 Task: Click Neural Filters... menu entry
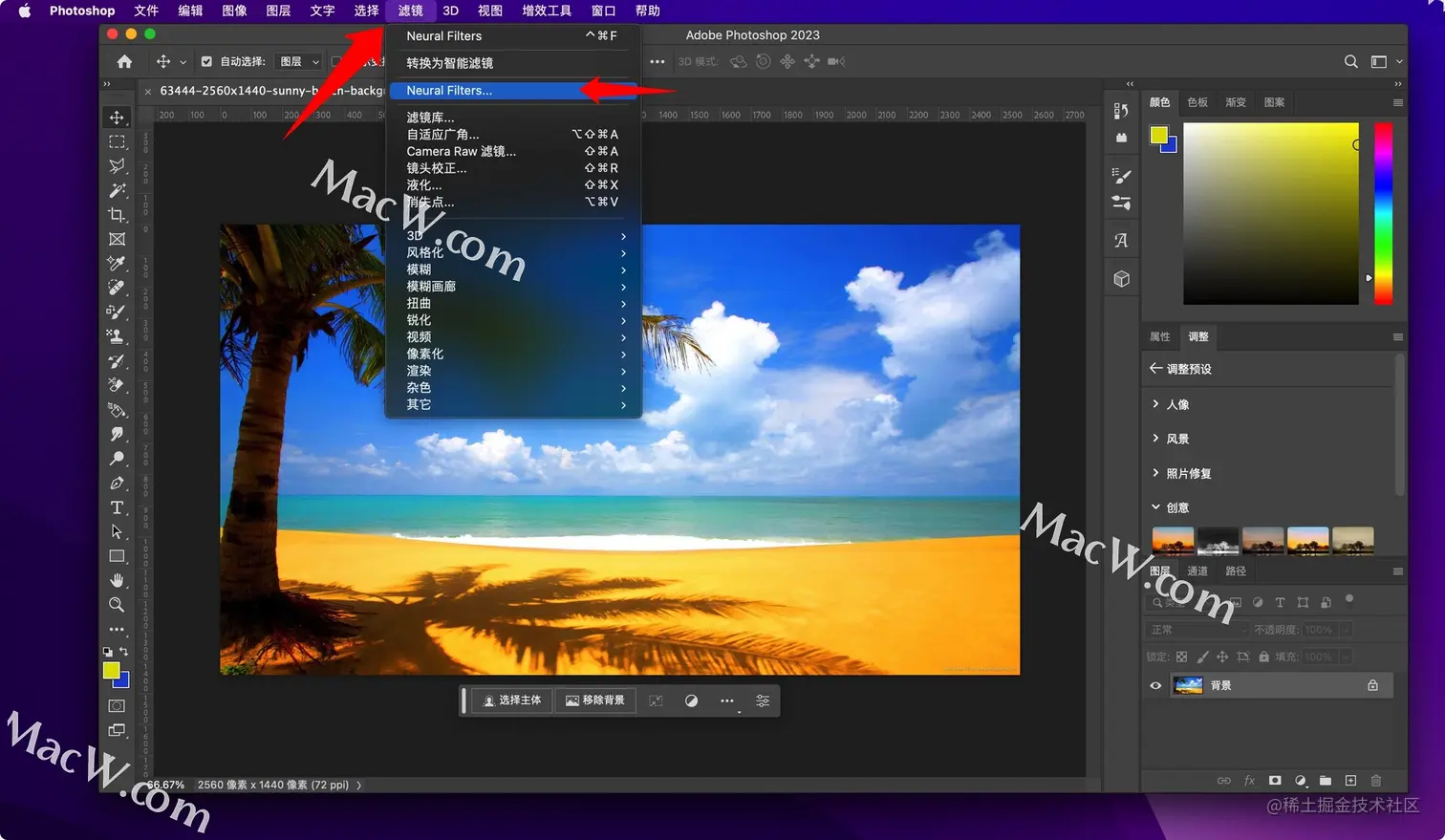click(513, 90)
